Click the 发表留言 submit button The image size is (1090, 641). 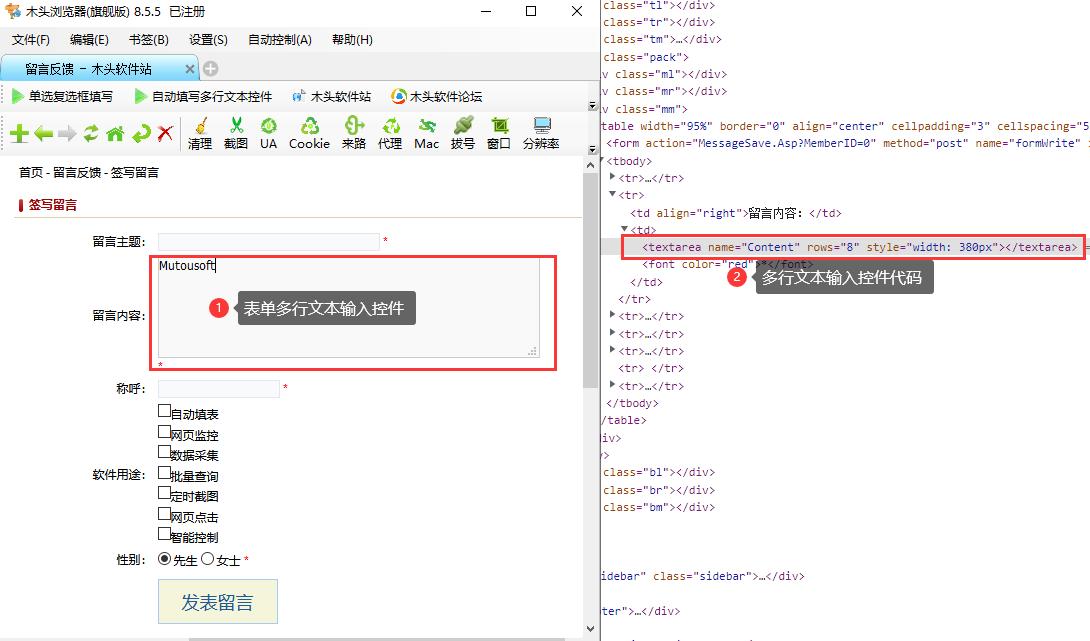point(217,602)
